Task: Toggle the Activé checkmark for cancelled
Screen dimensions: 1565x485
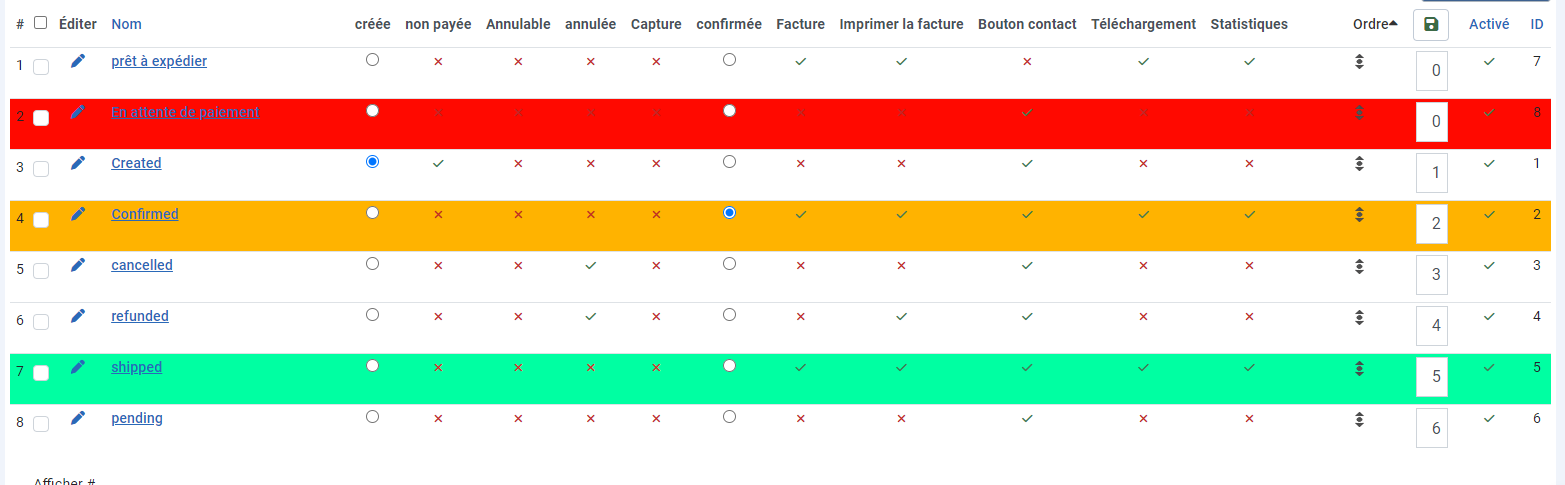Action: (x=1489, y=265)
